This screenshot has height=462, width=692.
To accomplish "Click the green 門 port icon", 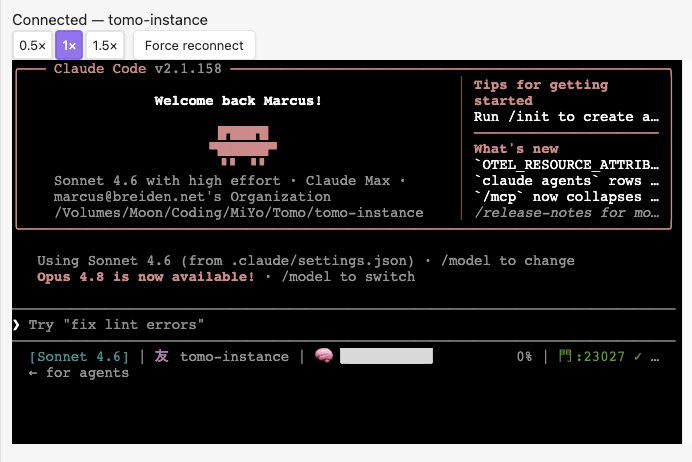I will point(565,356).
